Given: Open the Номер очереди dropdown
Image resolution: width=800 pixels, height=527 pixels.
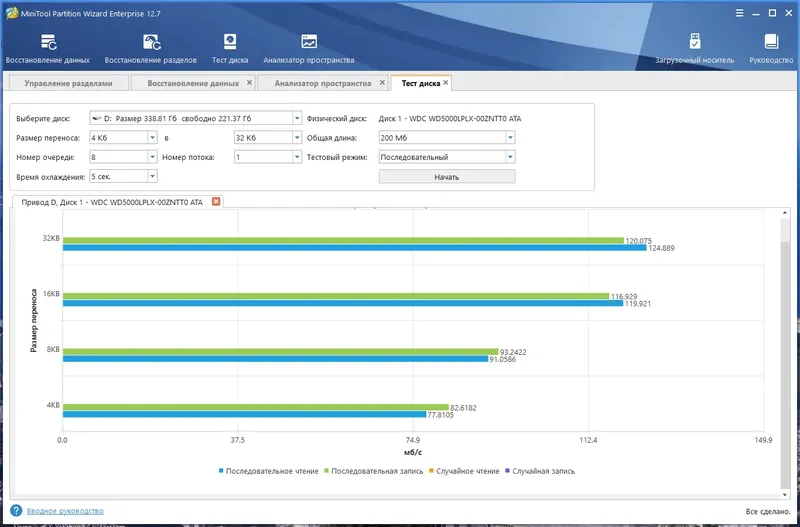Looking at the screenshot, I should 152,157.
